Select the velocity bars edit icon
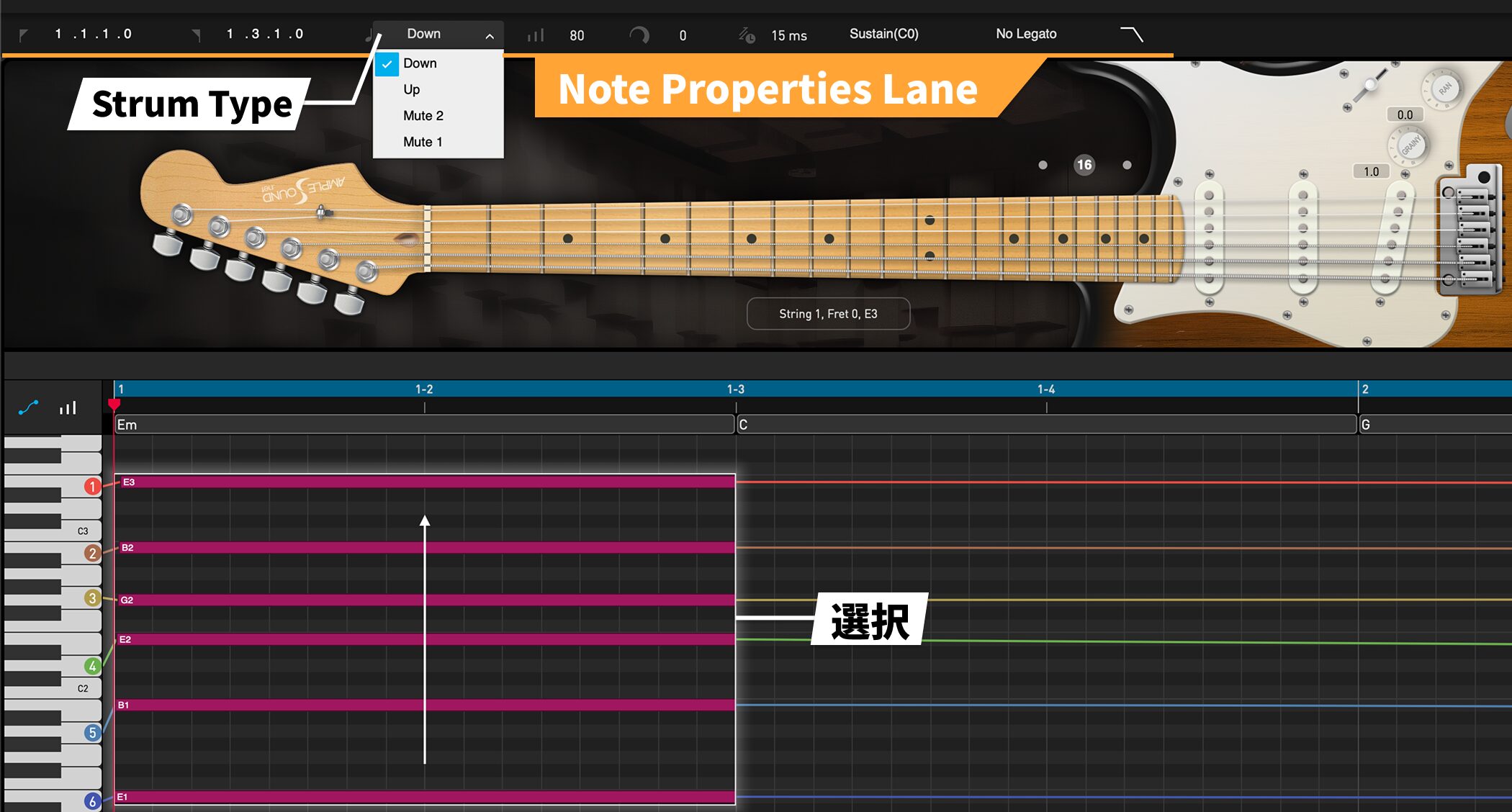The height and width of the screenshot is (812, 1512). click(x=67, y=407)
